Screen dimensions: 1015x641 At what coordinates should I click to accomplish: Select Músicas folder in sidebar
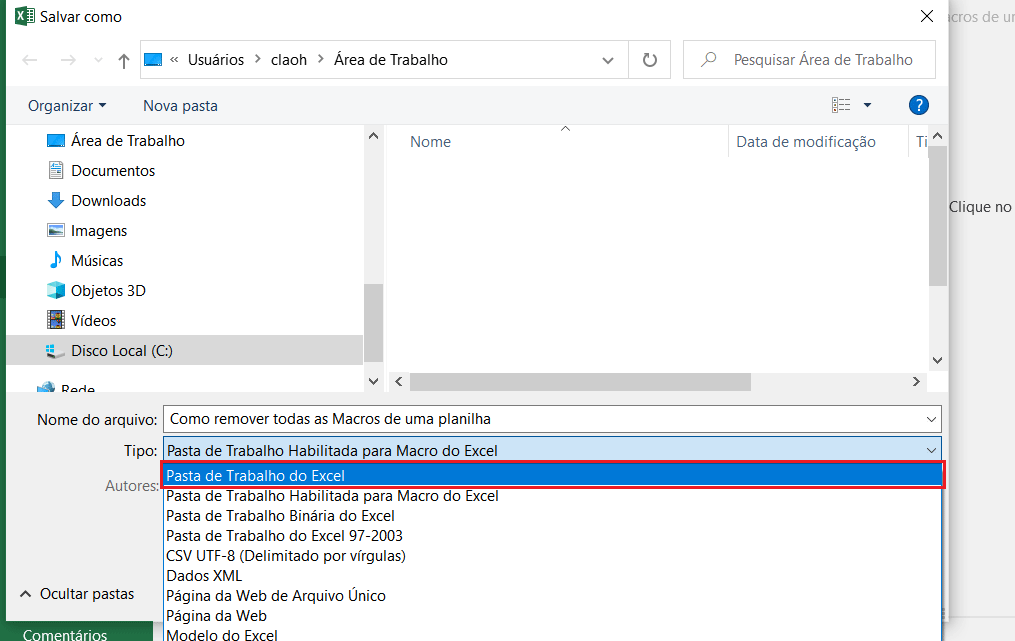pos(97,261)
